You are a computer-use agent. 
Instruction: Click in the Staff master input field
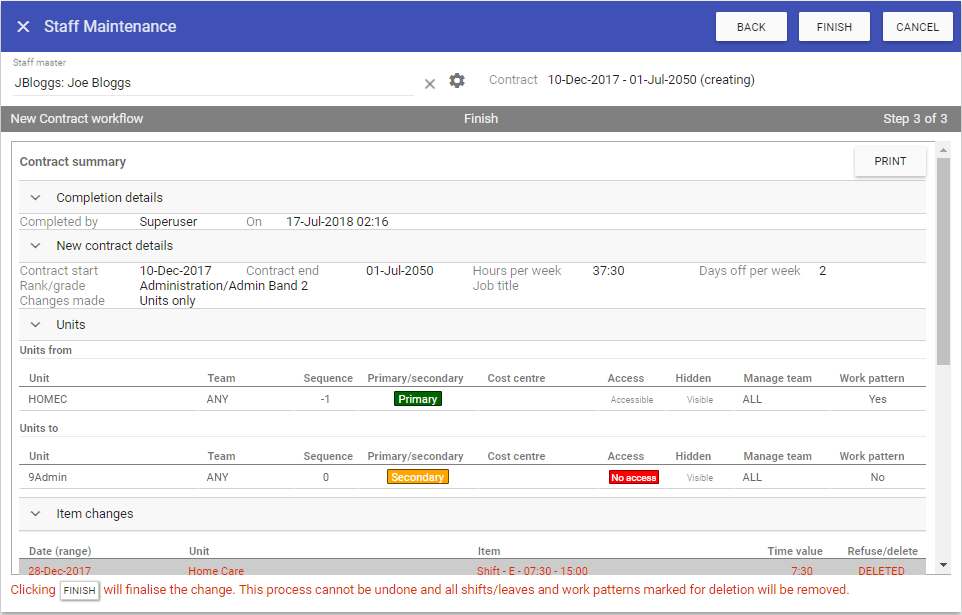coord(210,83)
